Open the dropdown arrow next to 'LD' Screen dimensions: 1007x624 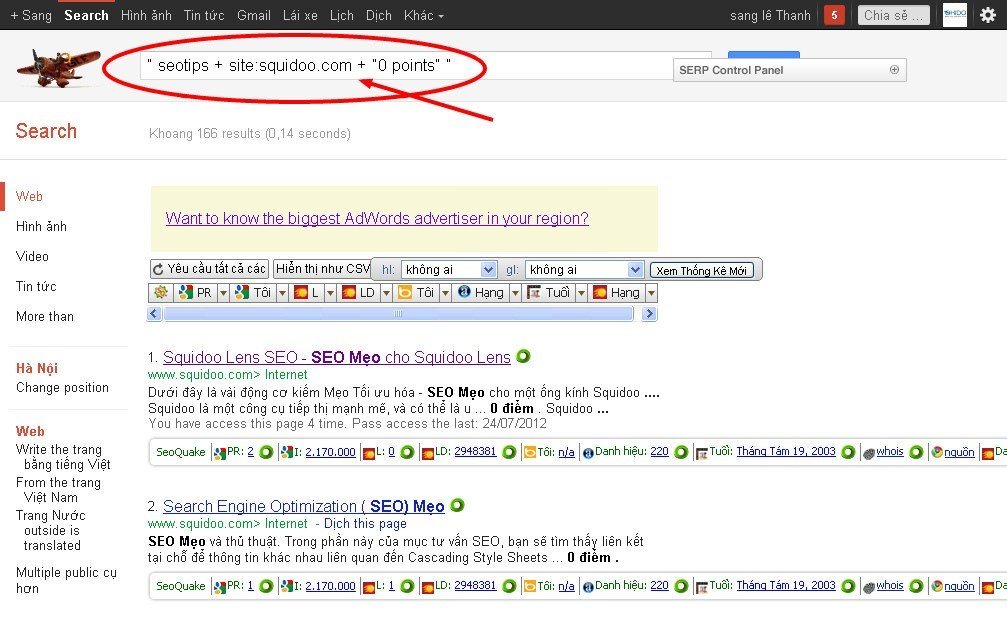click(x=386, y=293)
